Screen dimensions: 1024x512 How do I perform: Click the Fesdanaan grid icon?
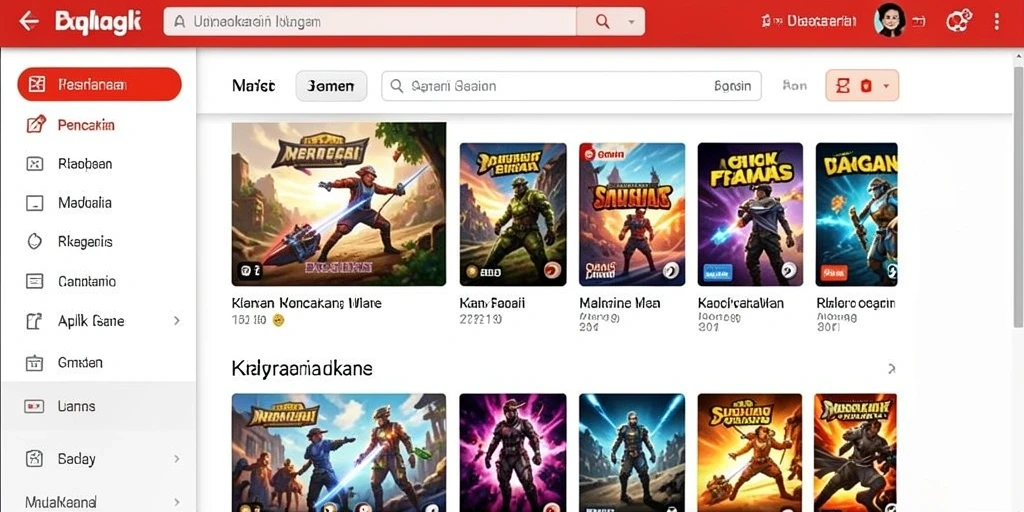pyautogui.click(x=37, y=84)
